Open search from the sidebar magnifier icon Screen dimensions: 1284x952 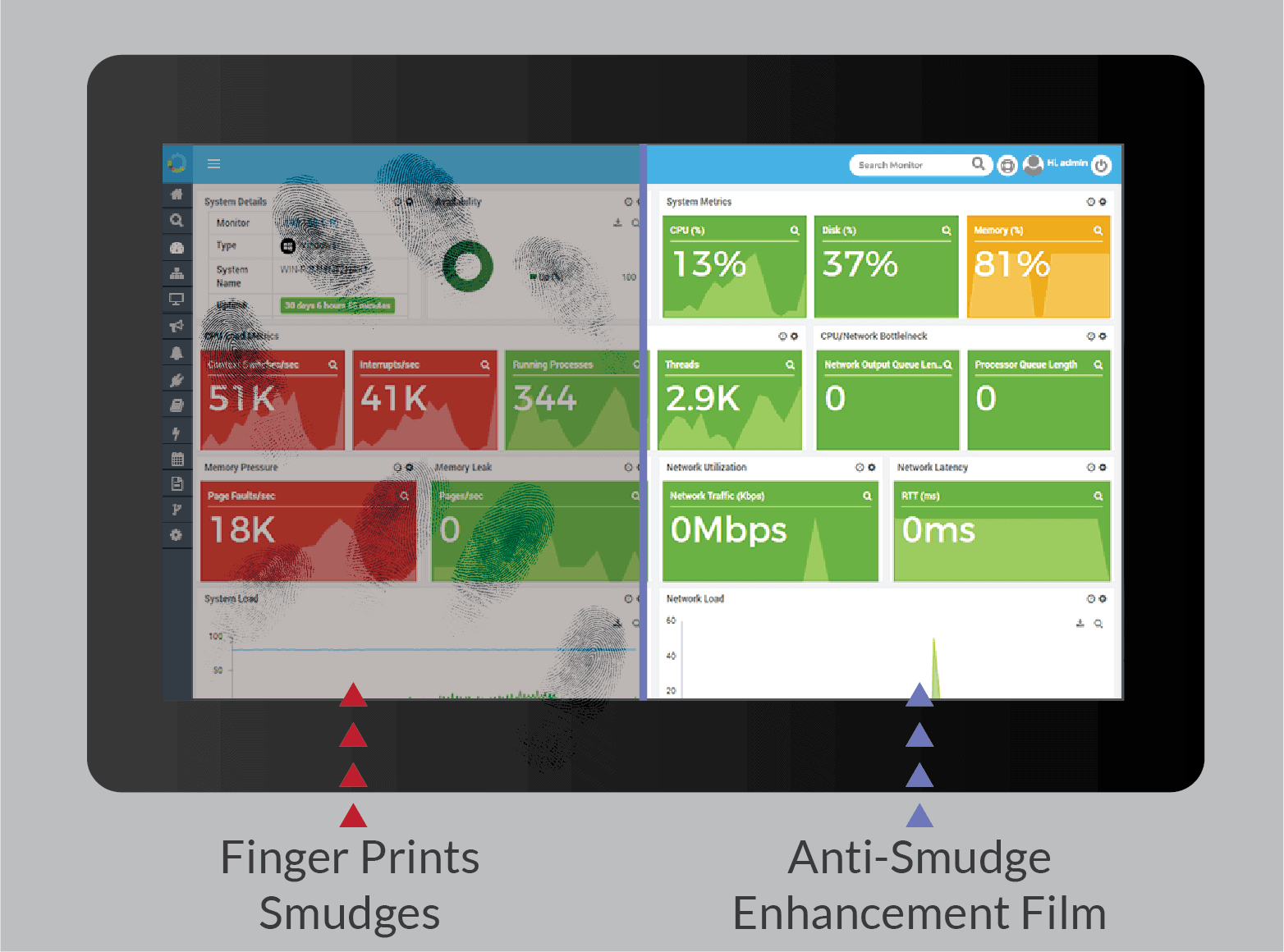coord(176,220)
